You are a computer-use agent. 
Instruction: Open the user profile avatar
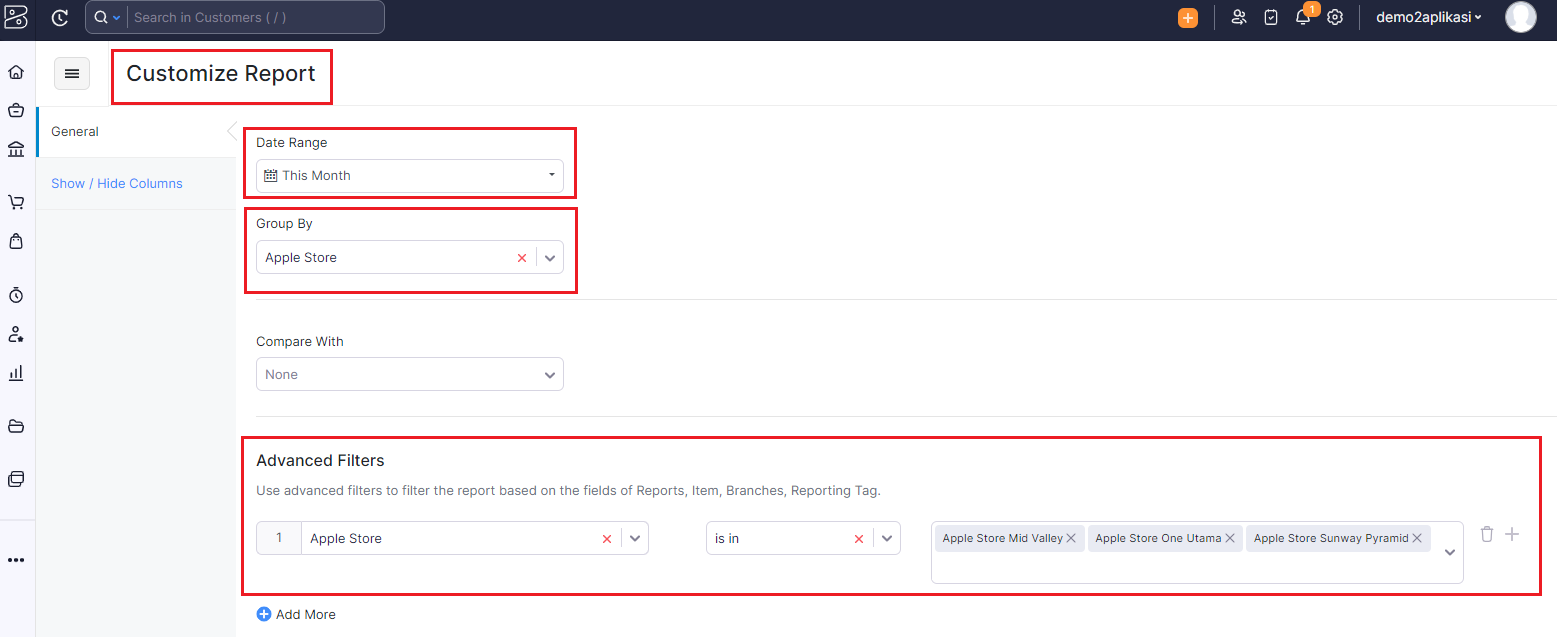pyautogui.click(x=1521, y=17)
